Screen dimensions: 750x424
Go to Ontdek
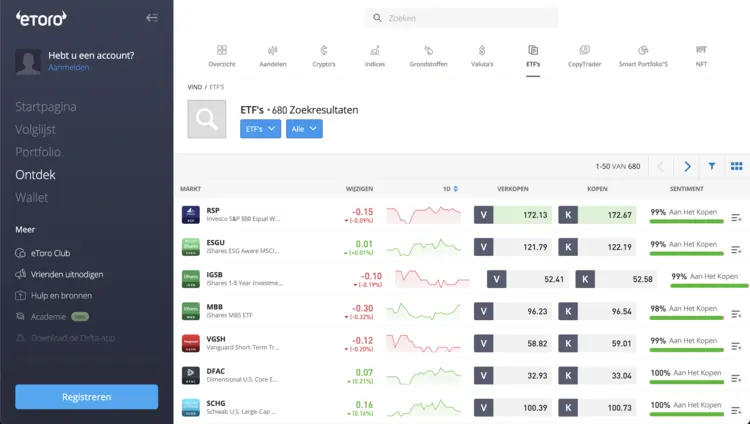tap(35, 175)
